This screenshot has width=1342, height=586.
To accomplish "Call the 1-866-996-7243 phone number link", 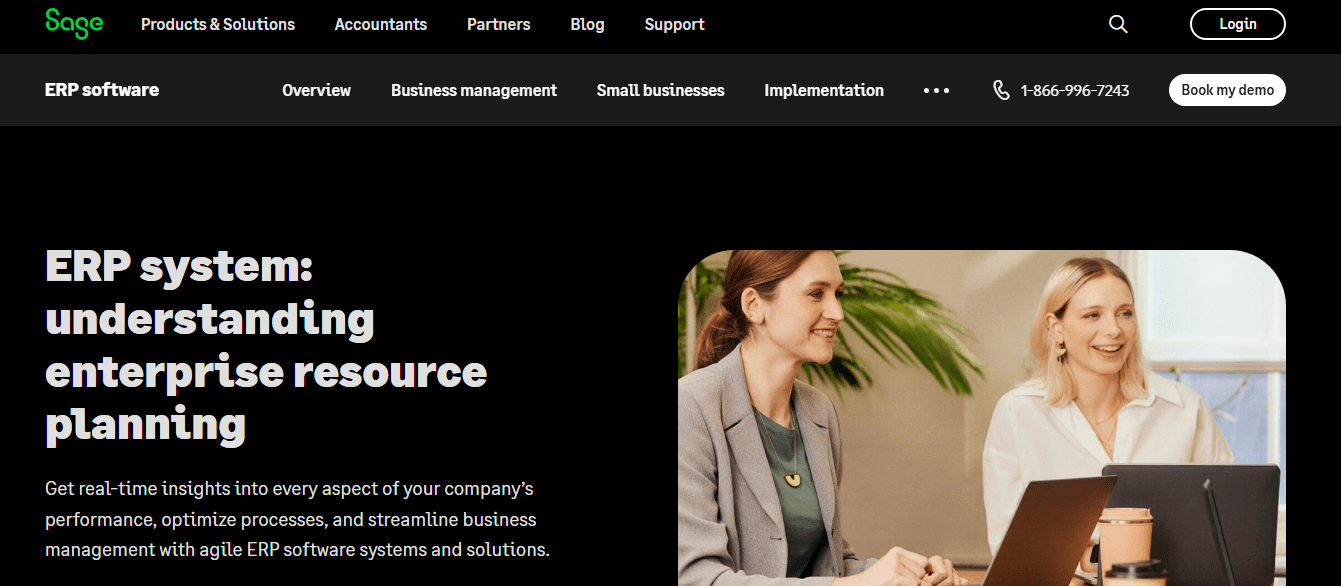I will [x=1075, y=90].
